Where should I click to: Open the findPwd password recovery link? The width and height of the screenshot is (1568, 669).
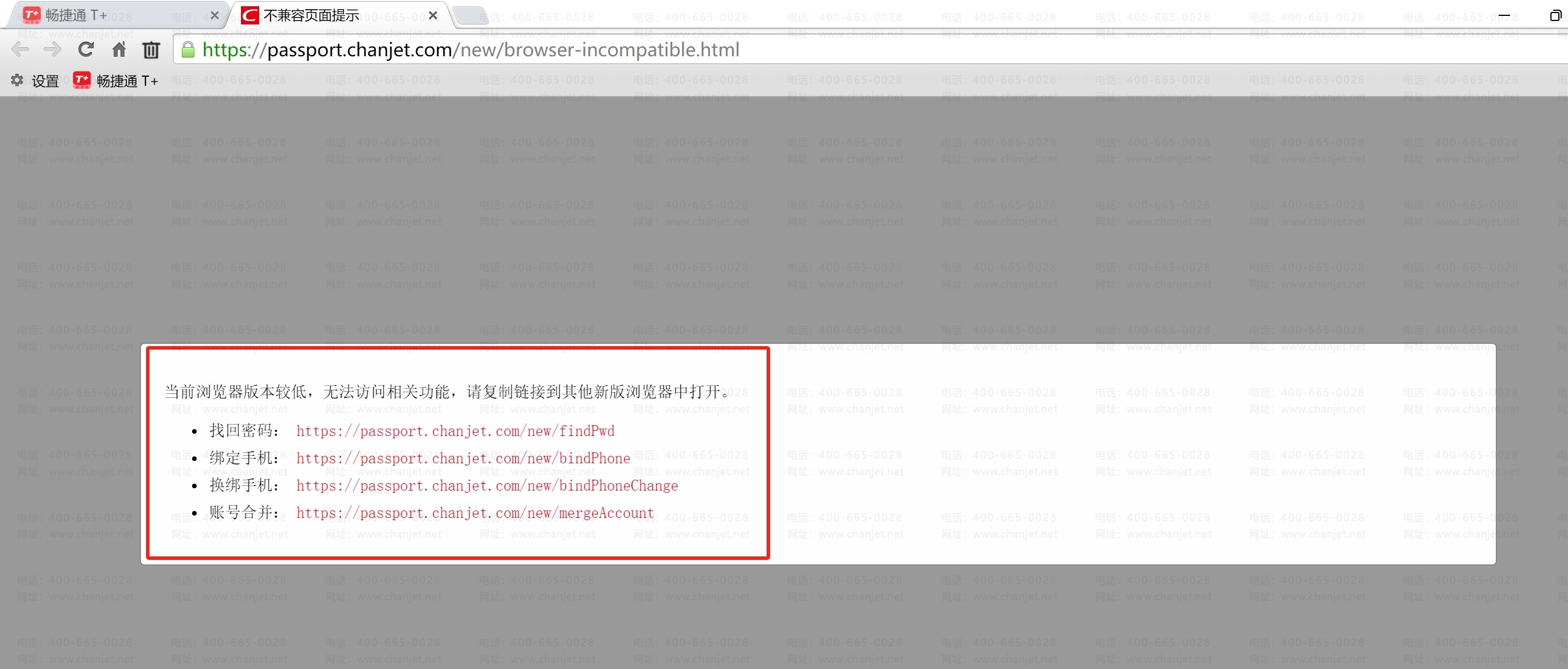click(x=455, y=431)
